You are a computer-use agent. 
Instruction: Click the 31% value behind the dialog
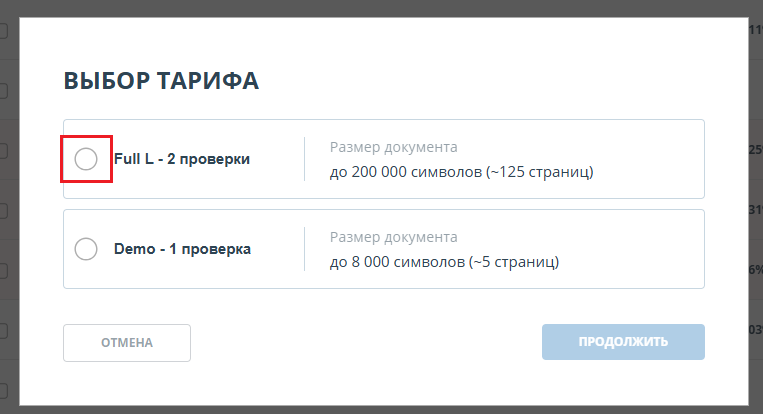tap(756, 210)
